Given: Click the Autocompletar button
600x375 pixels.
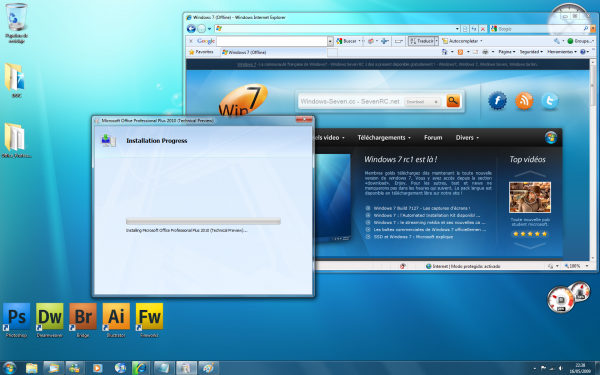Looking at the screenshot, I should 462,41.
